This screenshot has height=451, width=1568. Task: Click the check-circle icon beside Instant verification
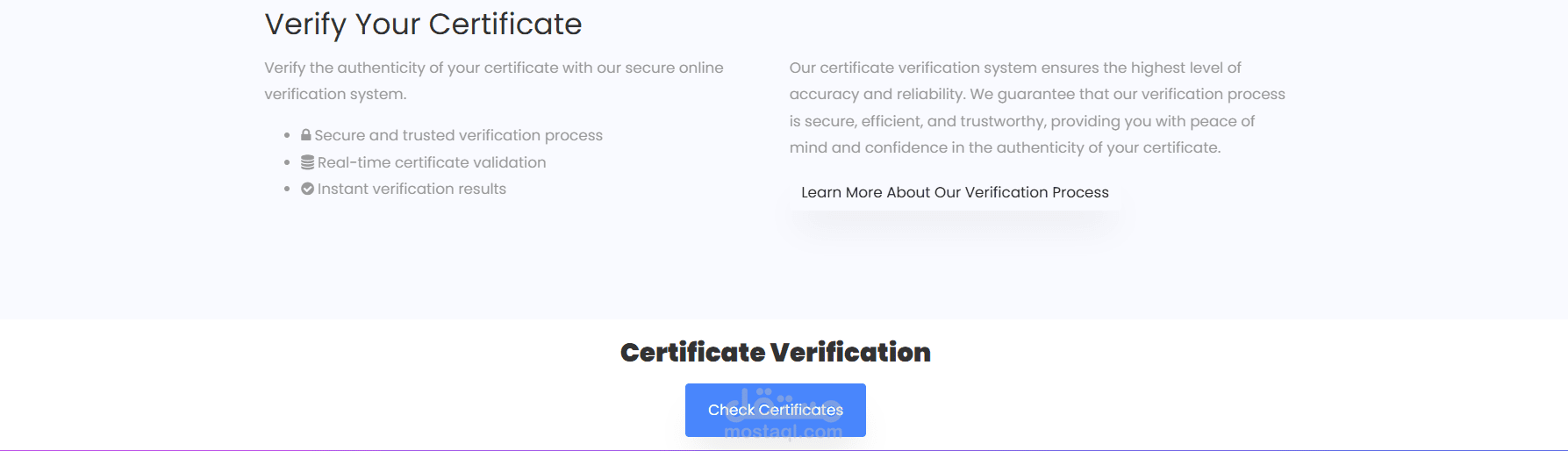[x=307, y=189]
